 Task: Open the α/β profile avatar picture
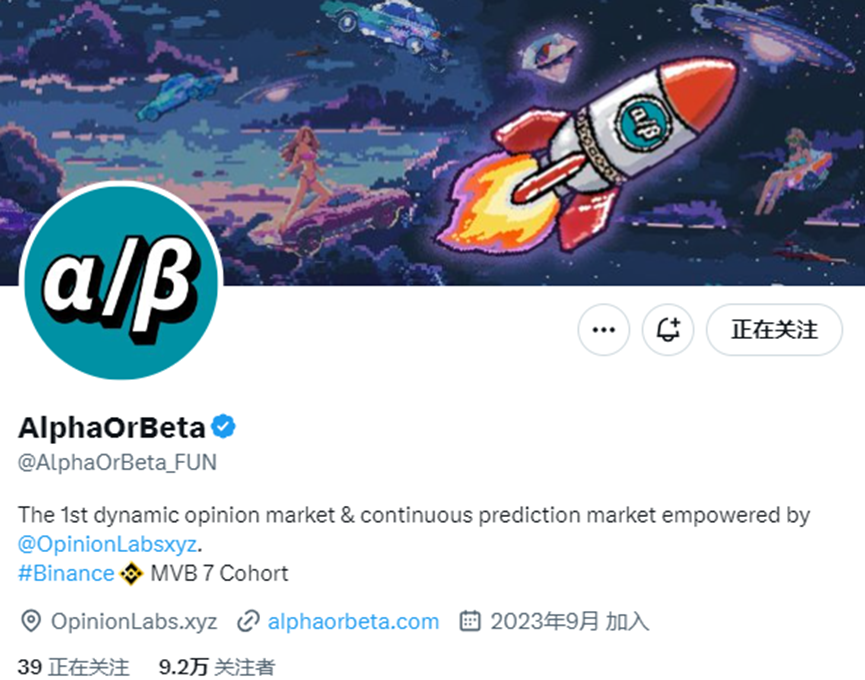(x=121, y=281)
